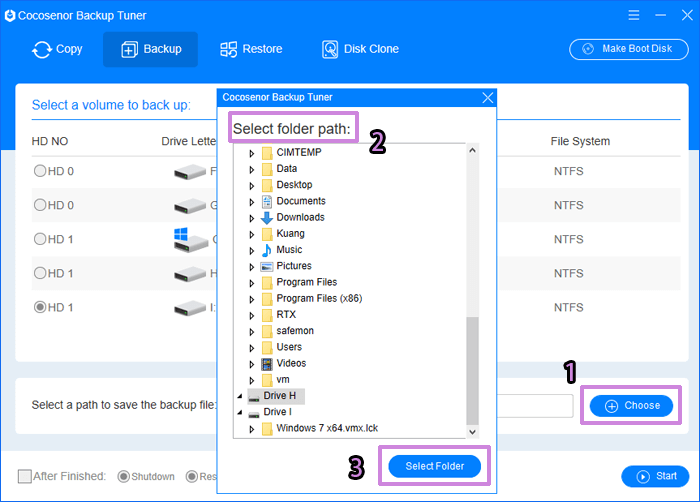This screenshot has height=502, width=700.
Task: Select Windows 7 x64.vmx.lck folder
Action: click(x=327, y=428)
